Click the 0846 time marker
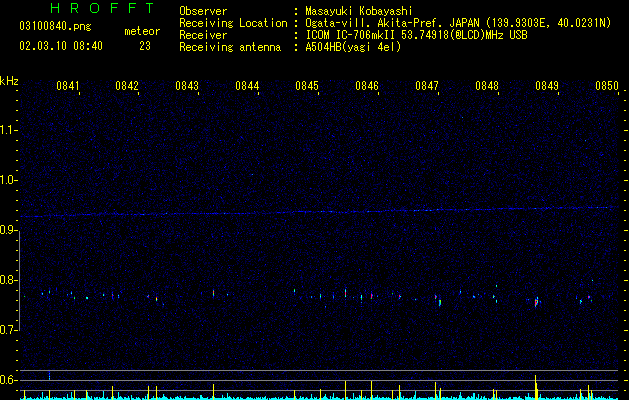The height and width of the screenshot is (400, 629). (367, 86)
